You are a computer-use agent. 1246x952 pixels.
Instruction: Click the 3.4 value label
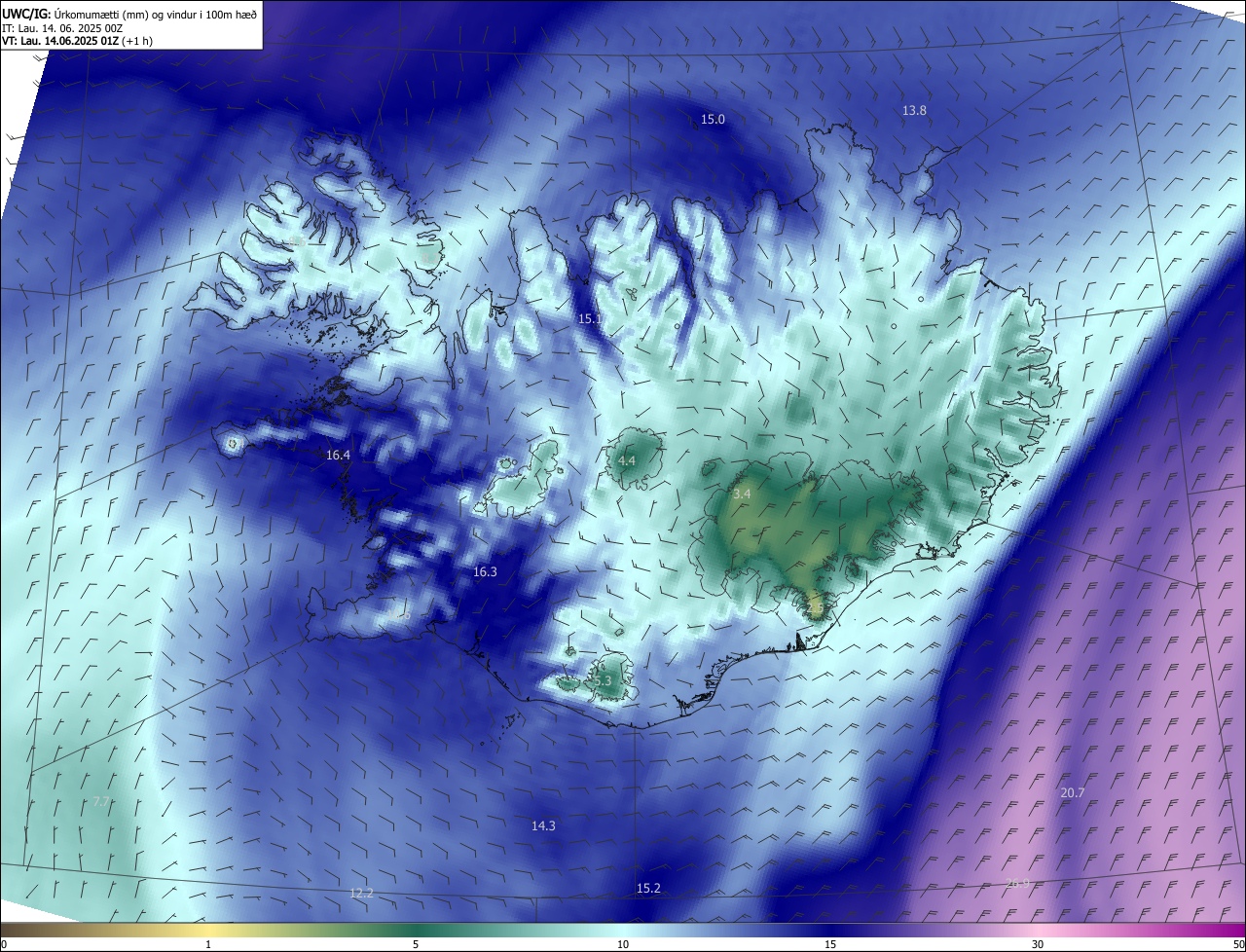742,494
